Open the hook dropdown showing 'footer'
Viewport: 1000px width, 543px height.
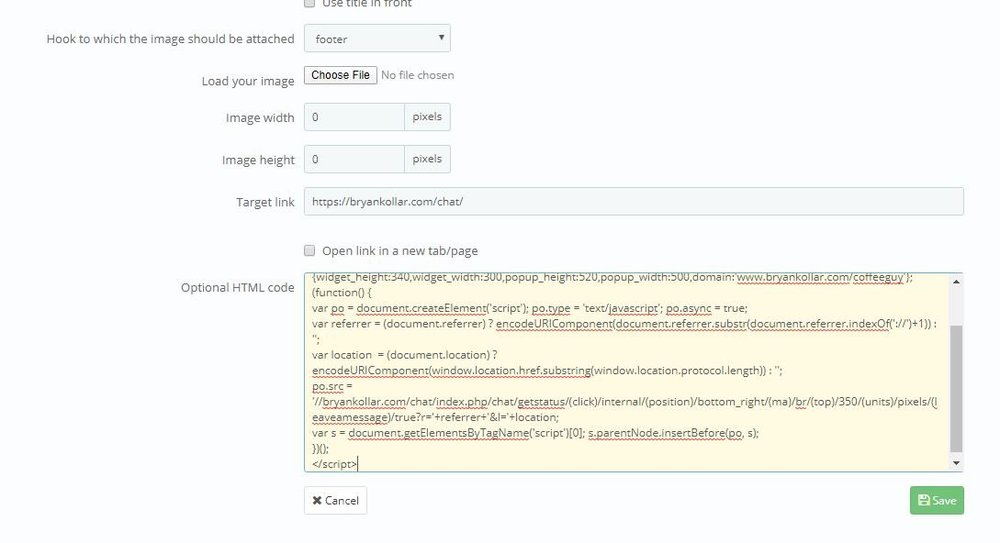[x=377, y=39]
